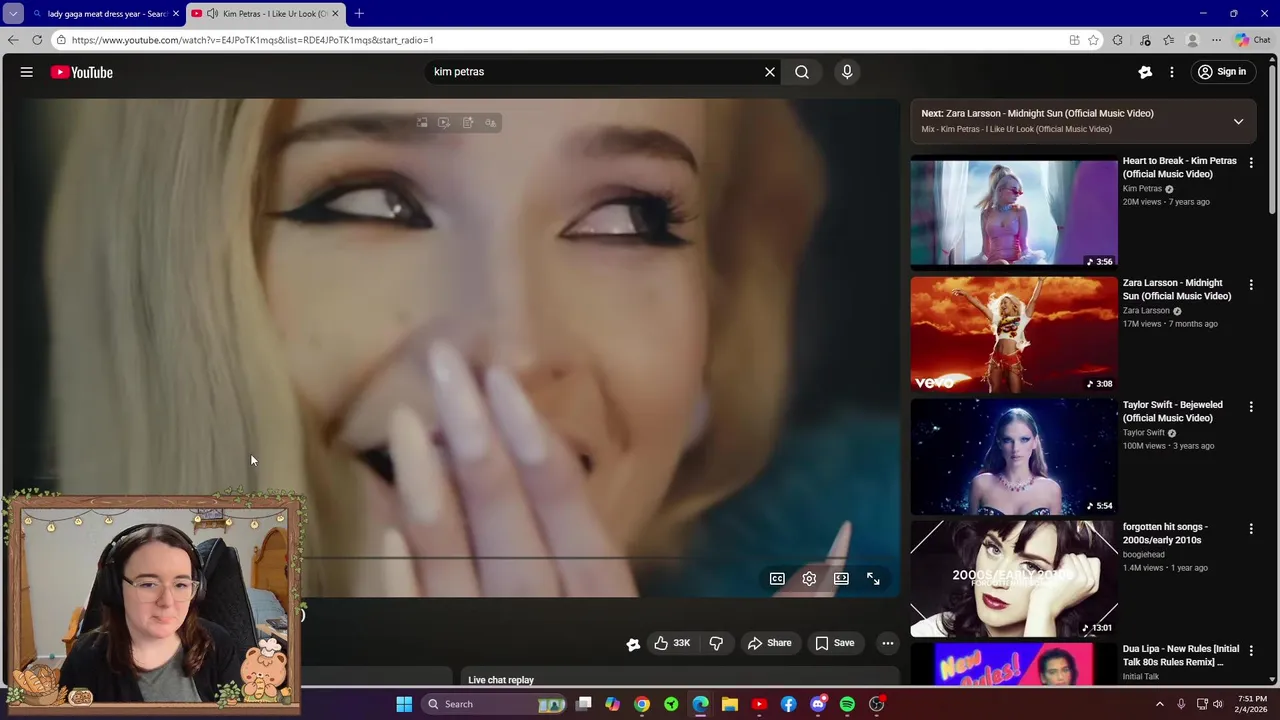Open the YouTube guide hamburger menu
This screenshot has width=1280, height=720.
click(x=27, y=72)
